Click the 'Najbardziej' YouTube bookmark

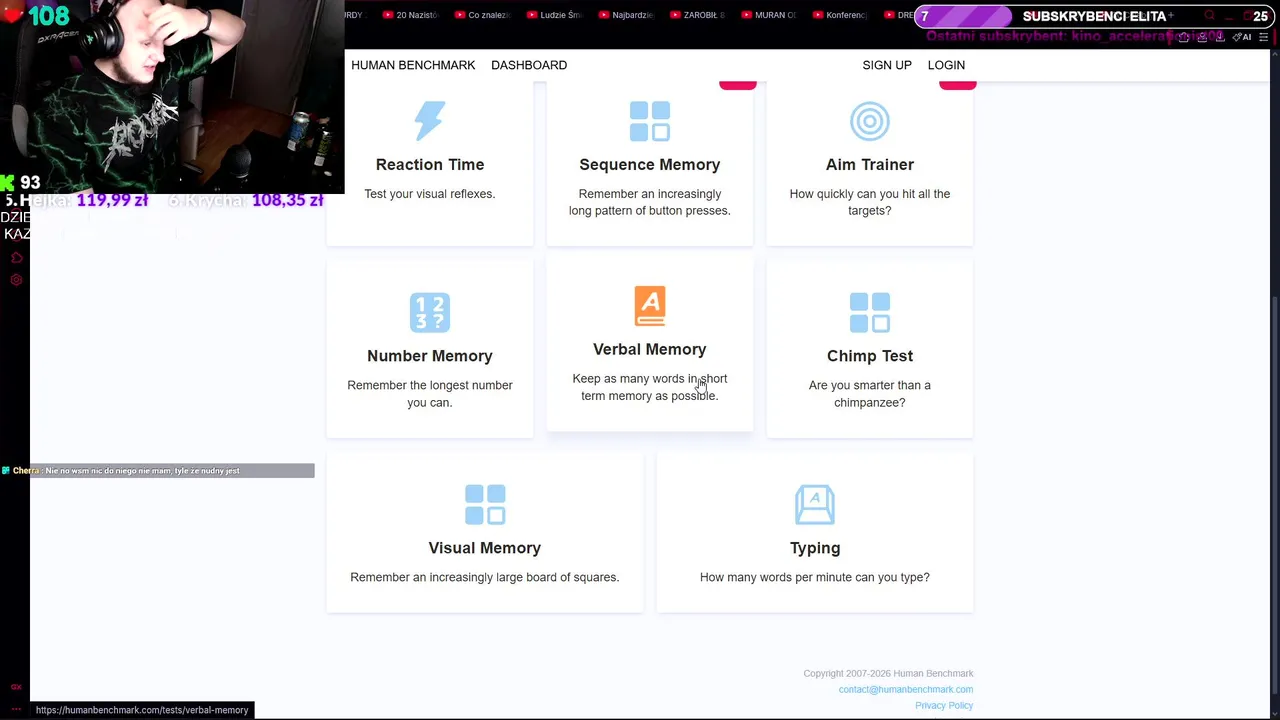click(626, 15)
